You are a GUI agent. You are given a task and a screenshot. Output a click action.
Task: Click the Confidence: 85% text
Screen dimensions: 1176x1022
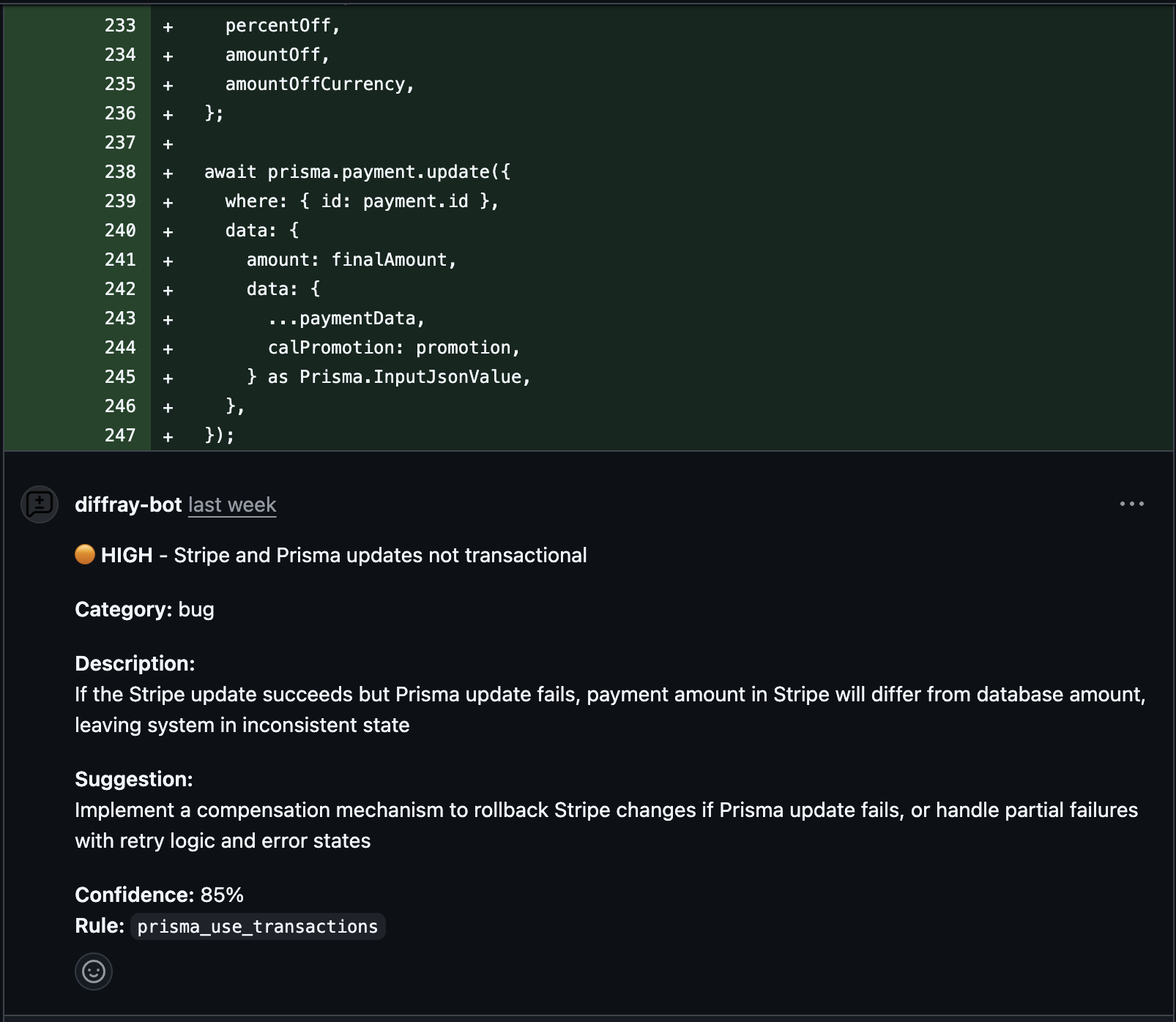pos(158,894)
